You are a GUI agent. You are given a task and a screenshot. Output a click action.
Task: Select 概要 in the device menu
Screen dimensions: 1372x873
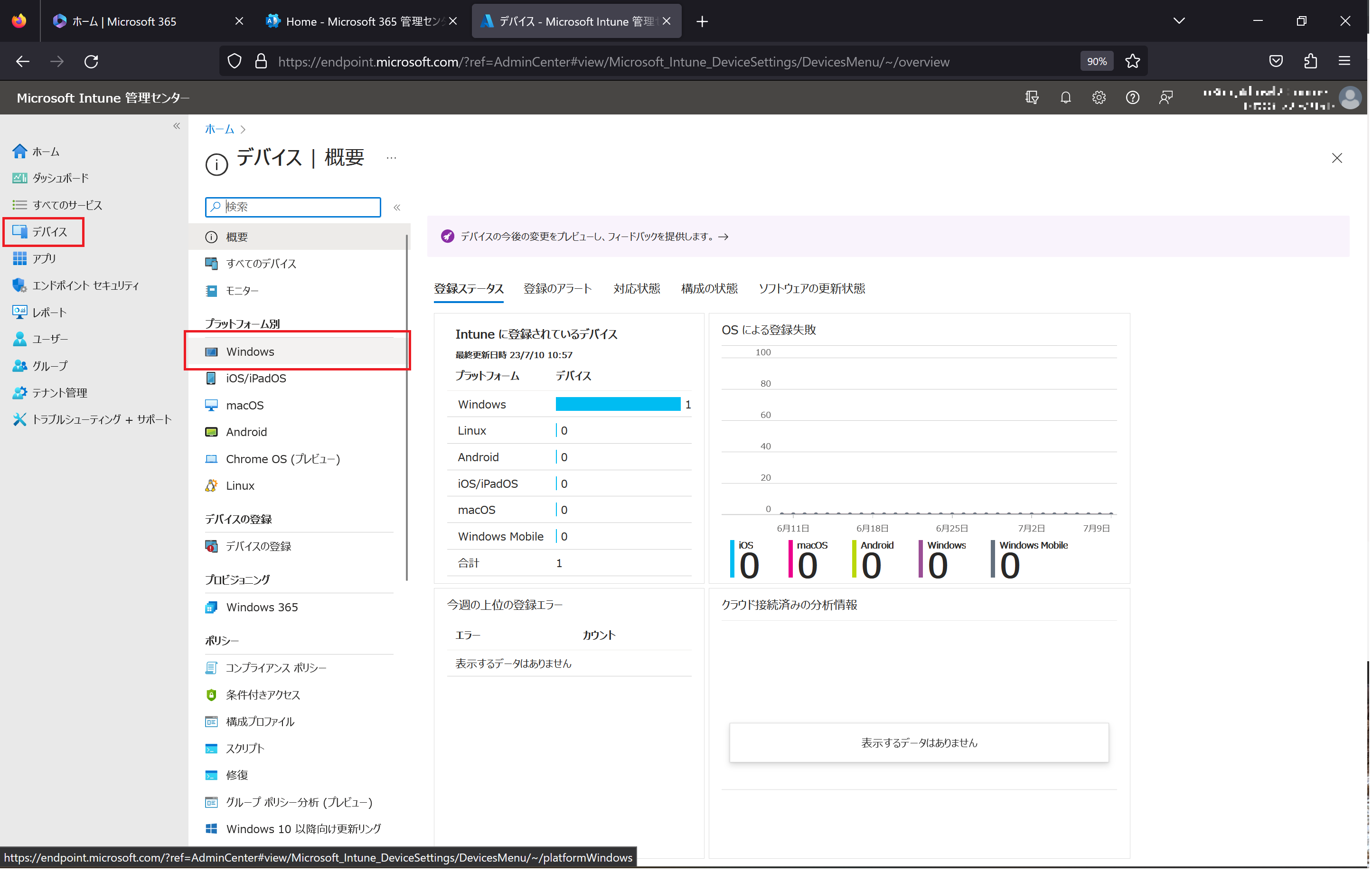pos(298,237)
